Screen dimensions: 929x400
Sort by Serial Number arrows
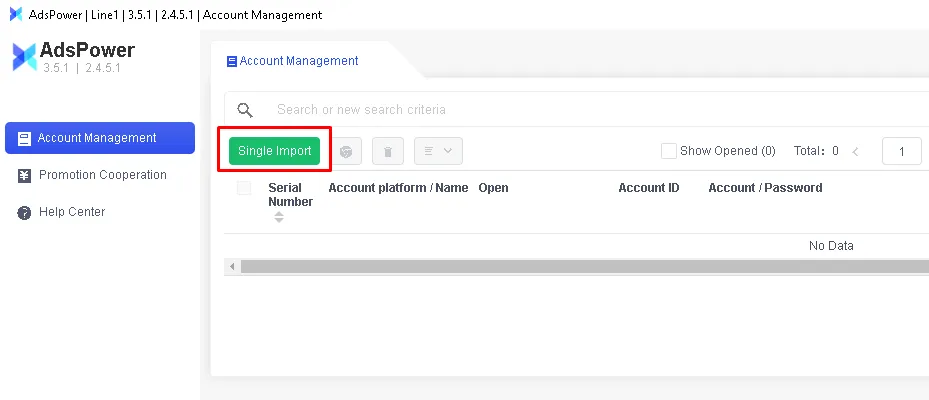pos(279,217)
